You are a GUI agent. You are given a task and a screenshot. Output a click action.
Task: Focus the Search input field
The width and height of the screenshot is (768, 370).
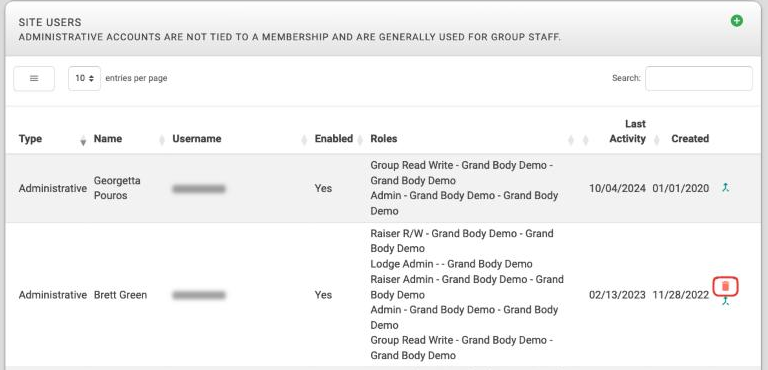[x=698, y=78]
